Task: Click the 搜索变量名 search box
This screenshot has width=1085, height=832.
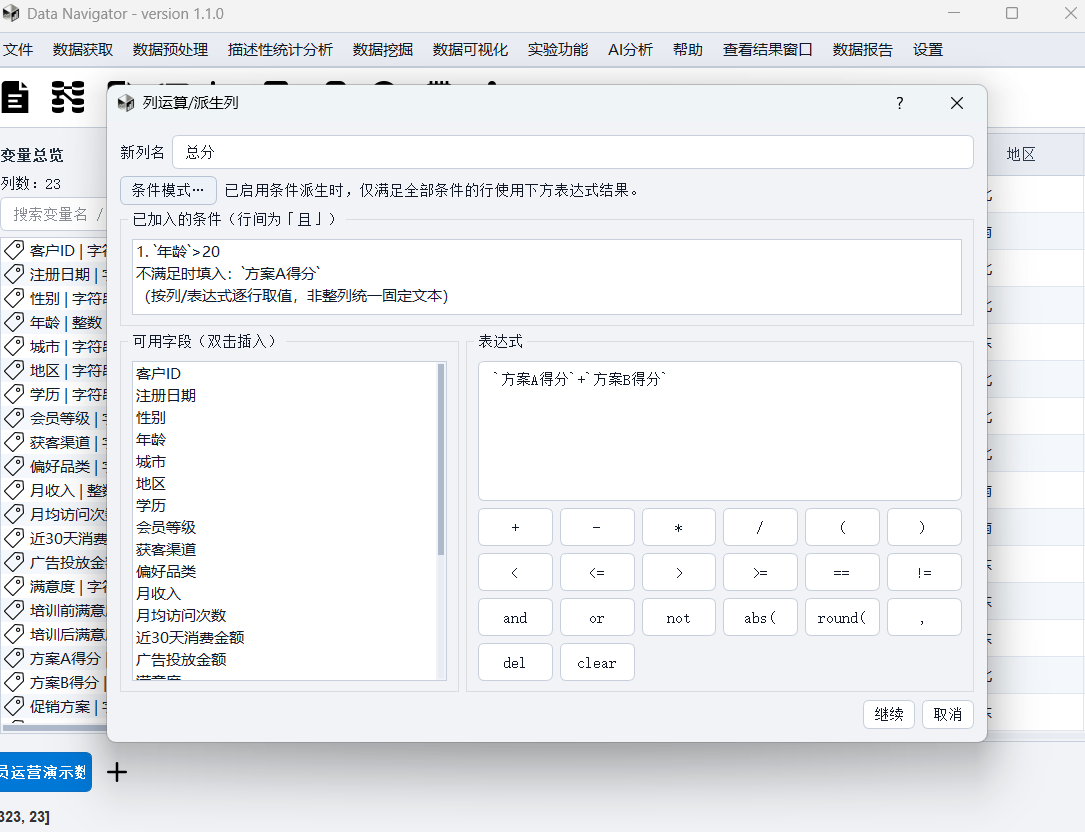Action: 55,214
